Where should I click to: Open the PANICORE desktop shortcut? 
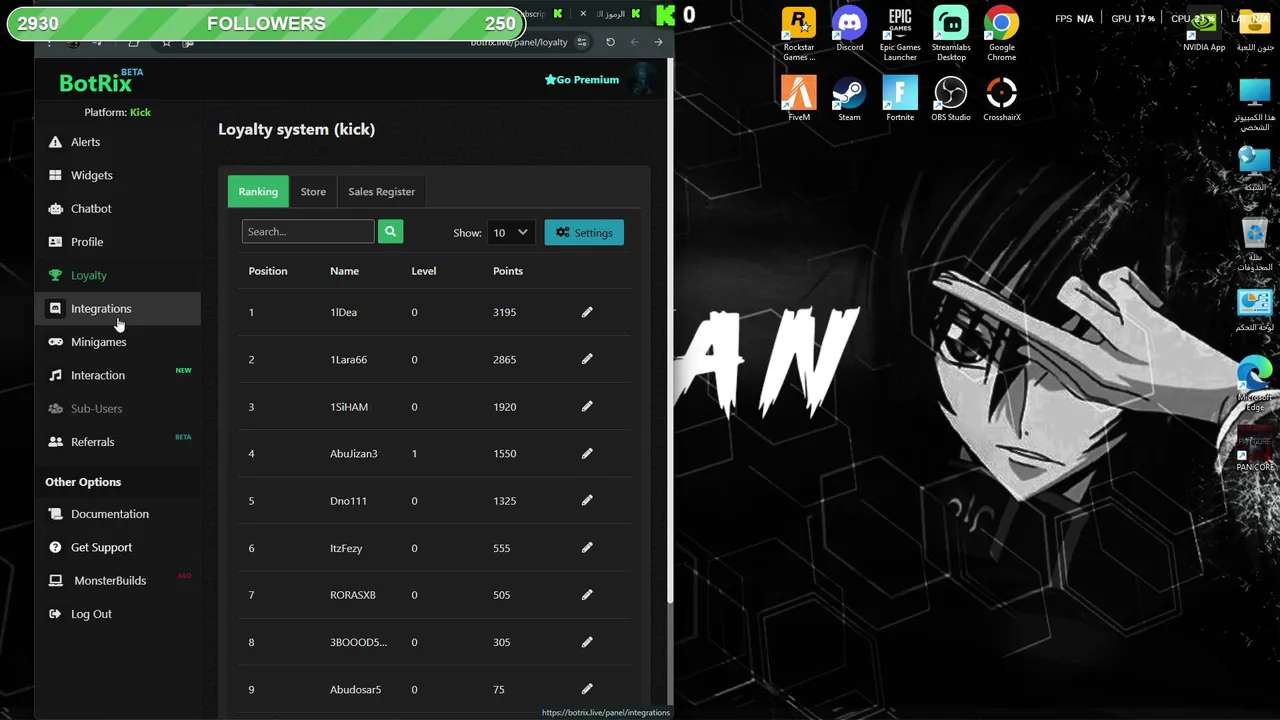coord(1254,448)
